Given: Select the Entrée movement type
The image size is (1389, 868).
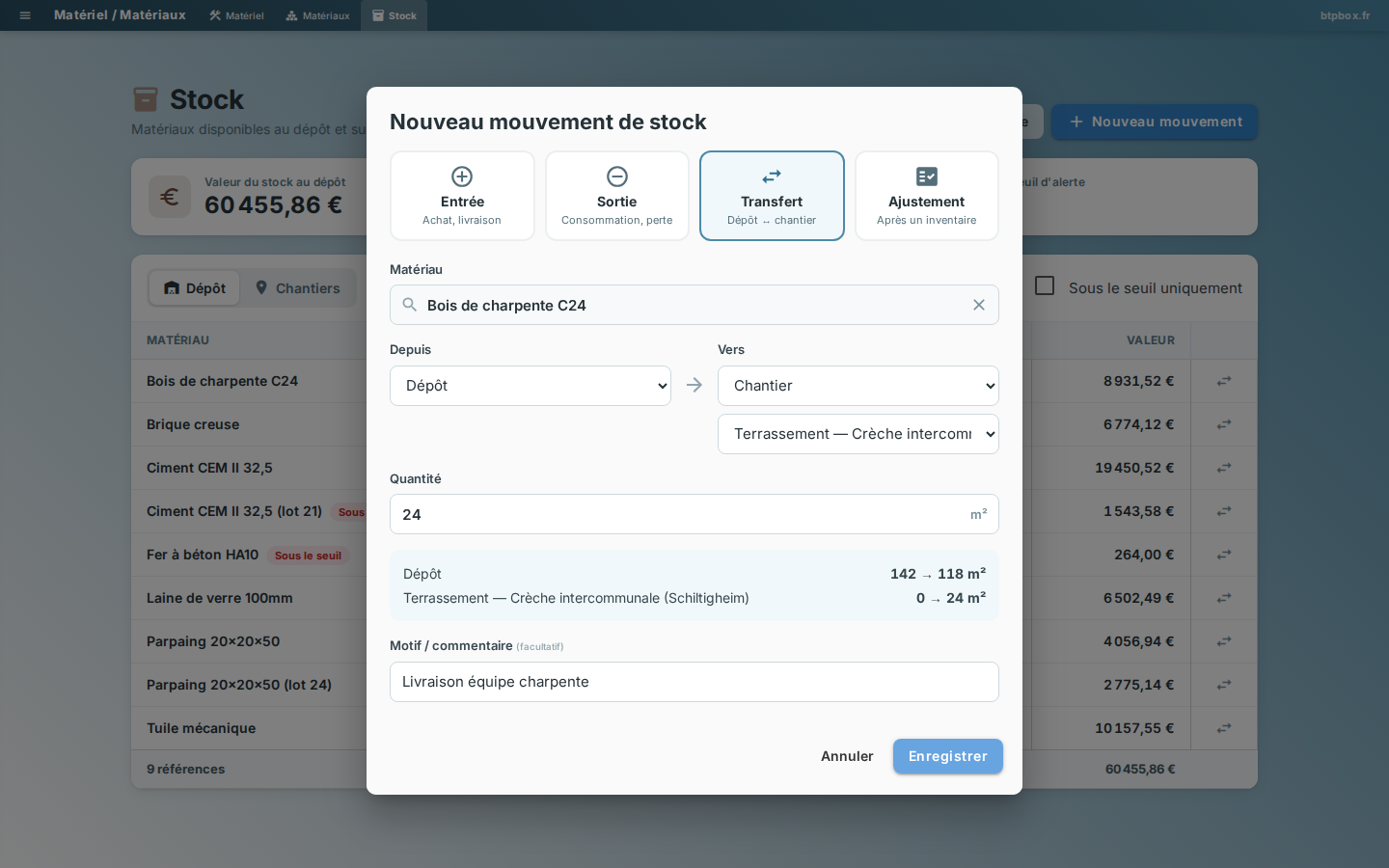Looking at the screenshot, I should [462, 196].
